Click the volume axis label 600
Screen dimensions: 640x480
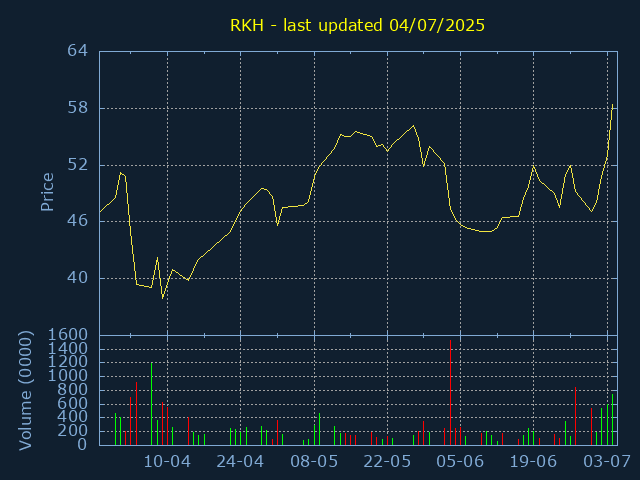coord(72,403)
